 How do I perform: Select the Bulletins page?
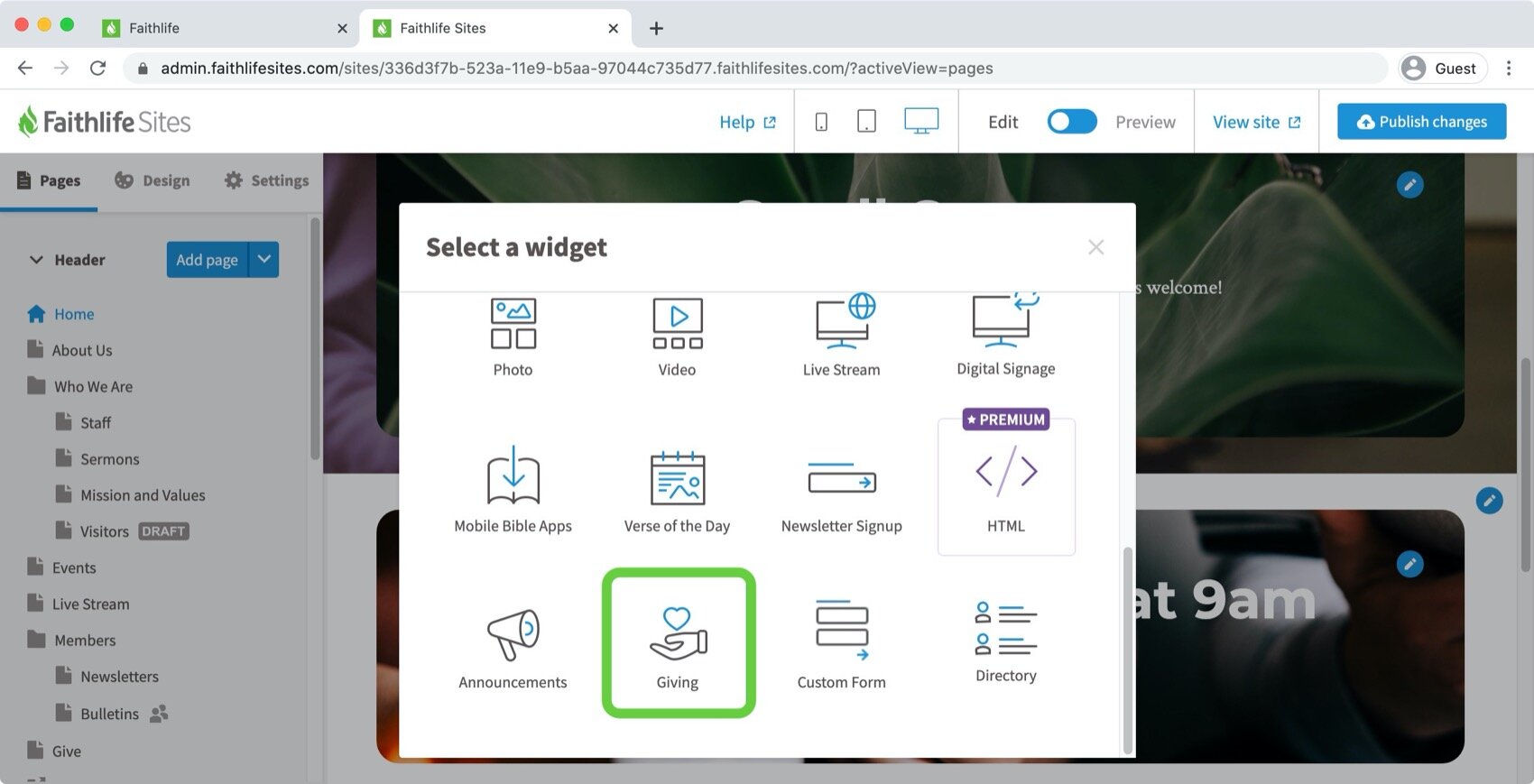(x=97, y=714)
